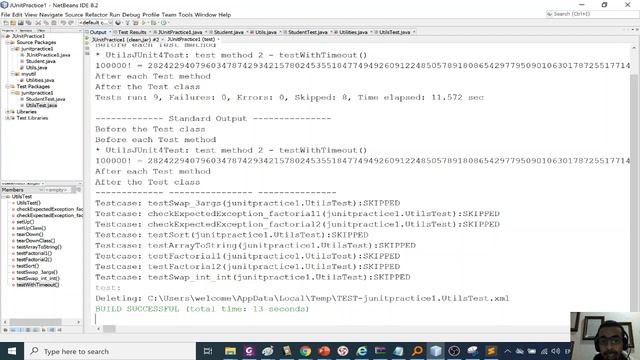Click the BUILD SUCCESSFUL output line
640x360 pixels.
[202, 309]
